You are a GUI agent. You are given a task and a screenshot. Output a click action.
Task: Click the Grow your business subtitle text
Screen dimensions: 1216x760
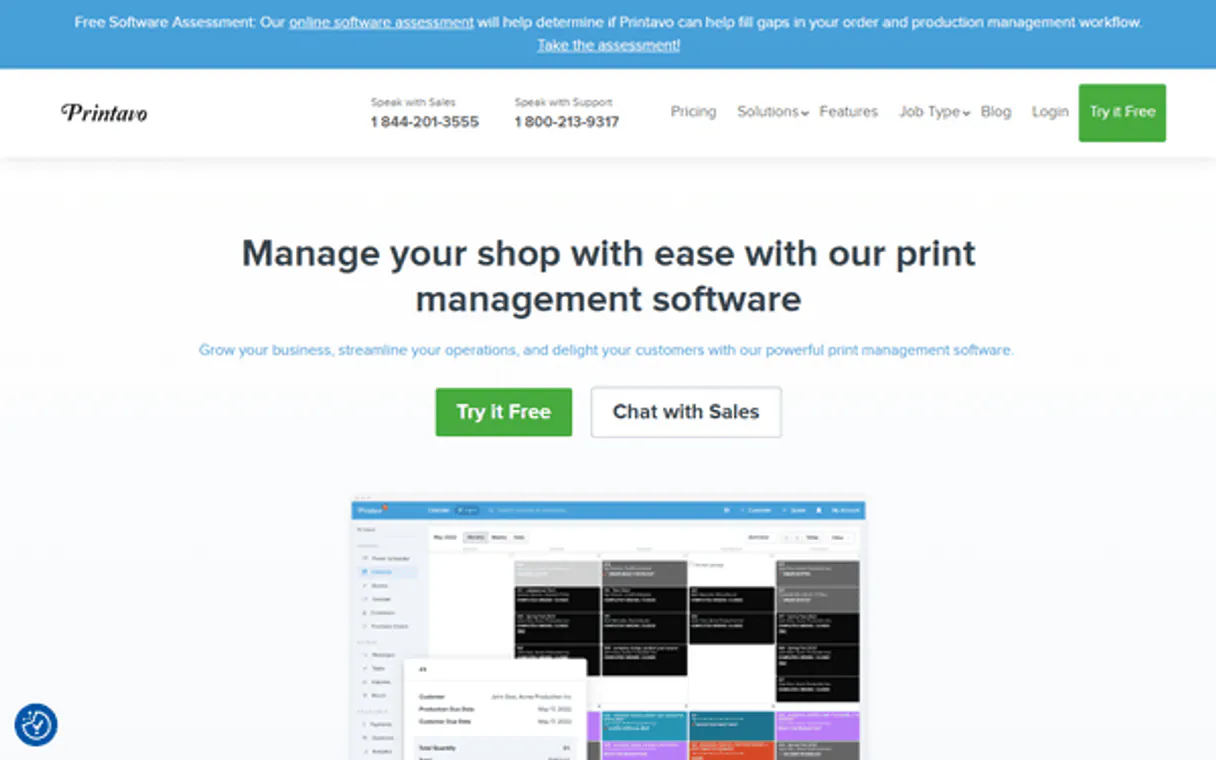pos(606,350)
